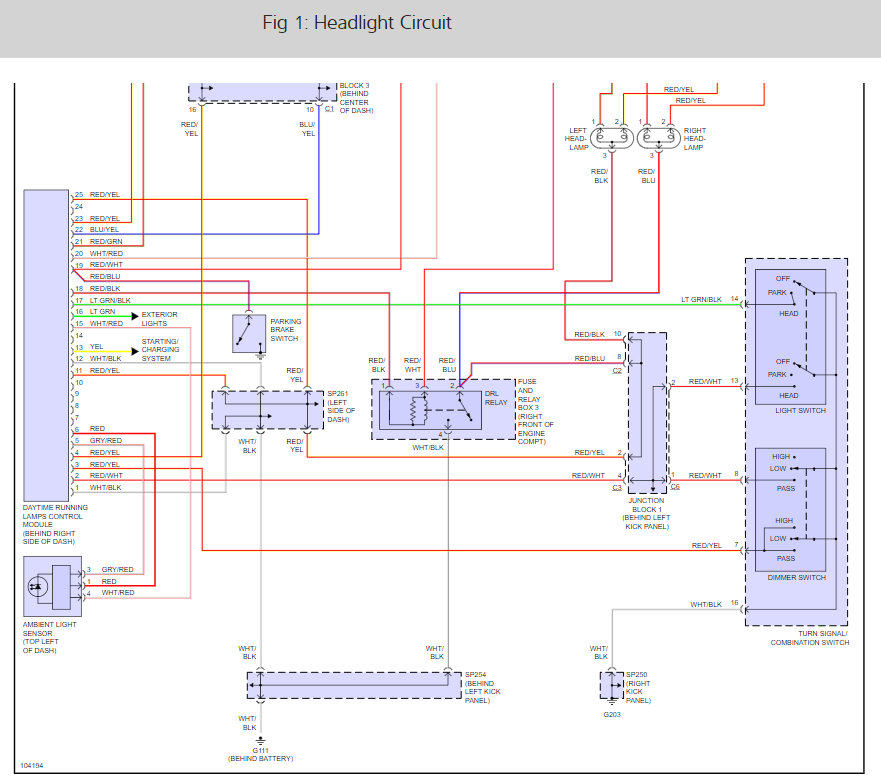Select the Left Headlamp connector symbol
Viewport: 881px width, 784px height.
[612, 138]
